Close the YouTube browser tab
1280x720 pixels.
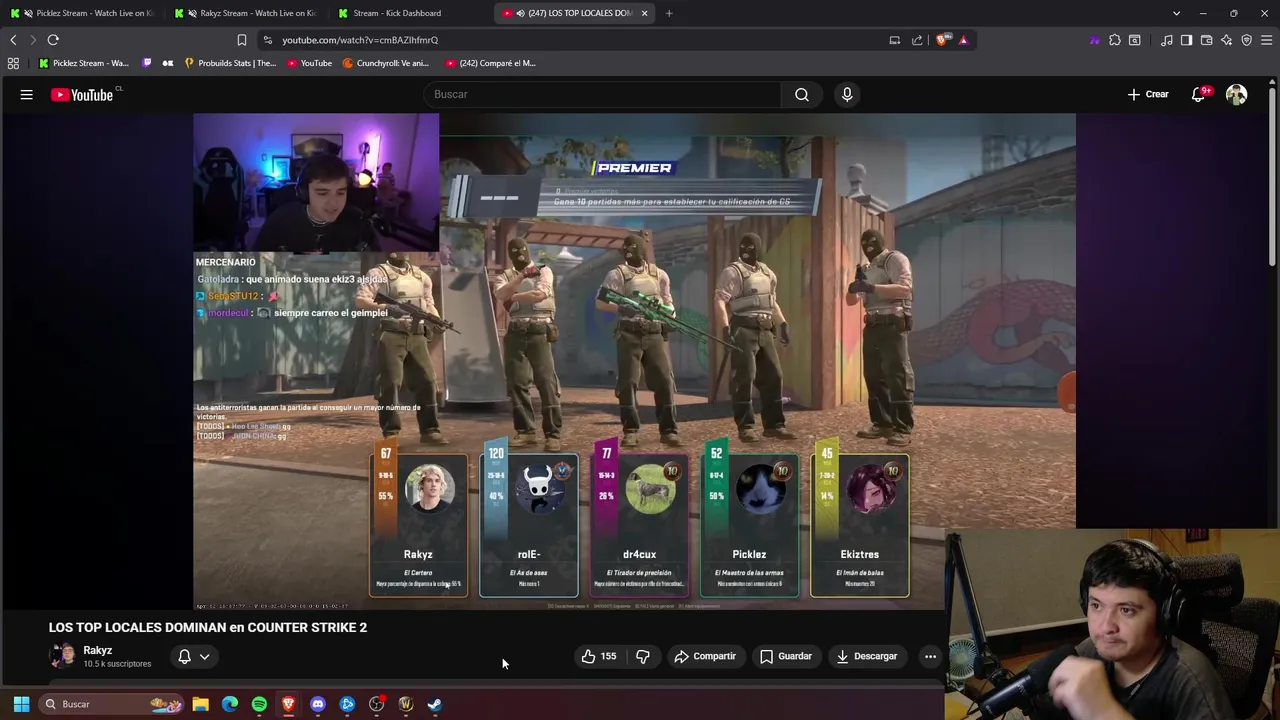[x=644, y=13]
